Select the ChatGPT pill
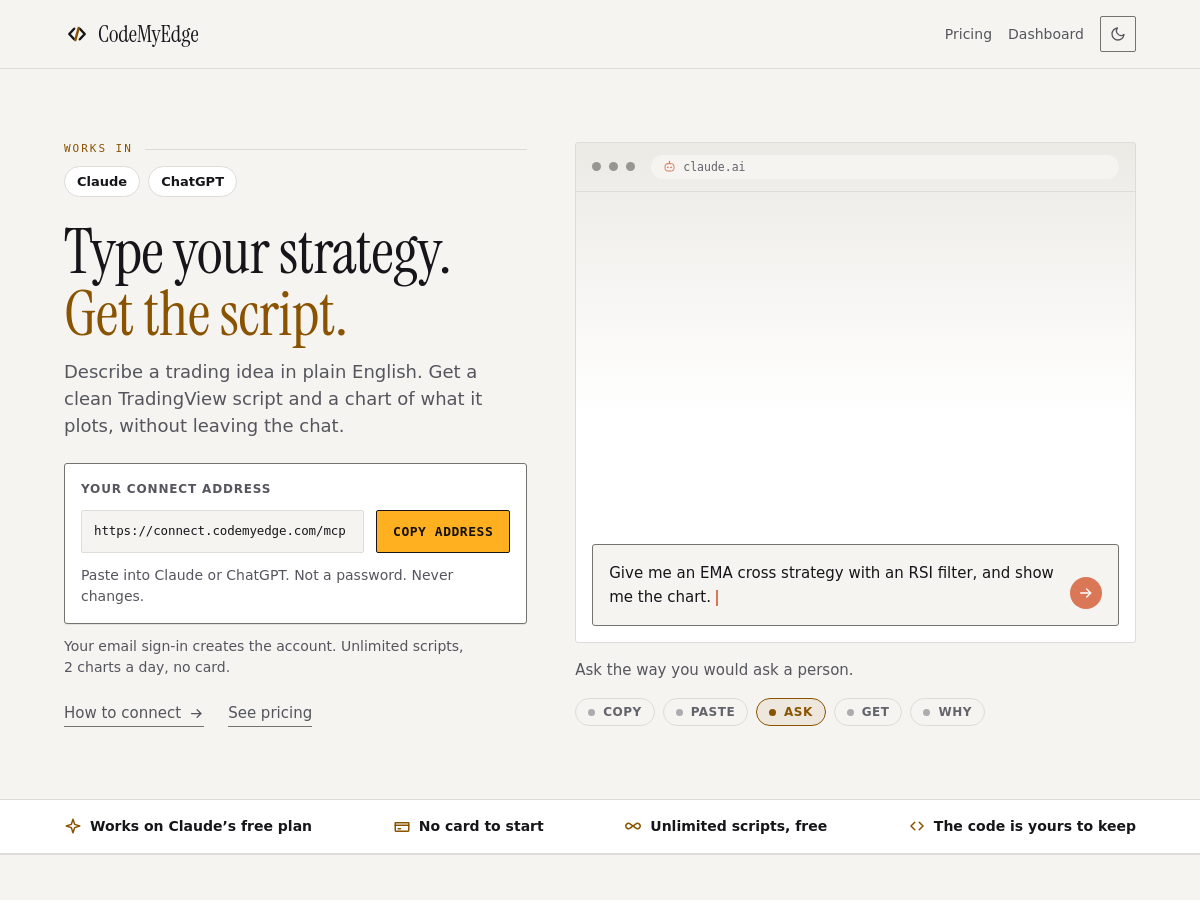 click(x=192, y=181)
